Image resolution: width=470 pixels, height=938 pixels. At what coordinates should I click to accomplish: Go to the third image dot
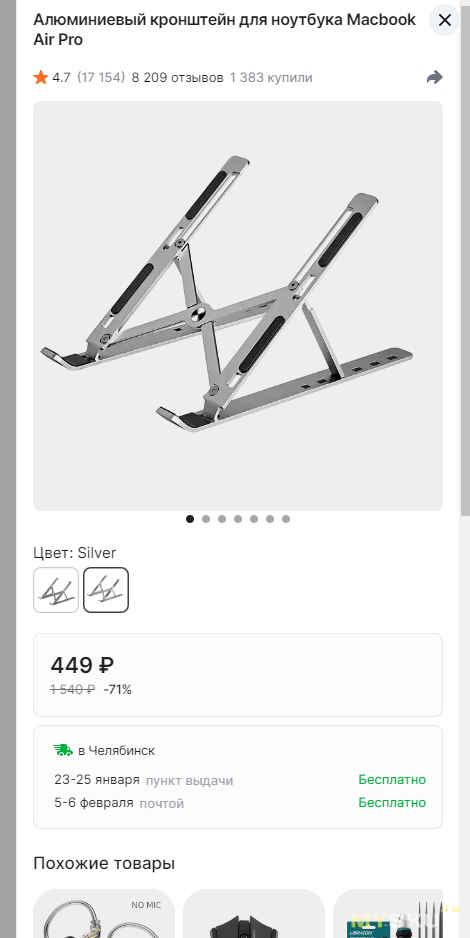(x=222, y=519)
